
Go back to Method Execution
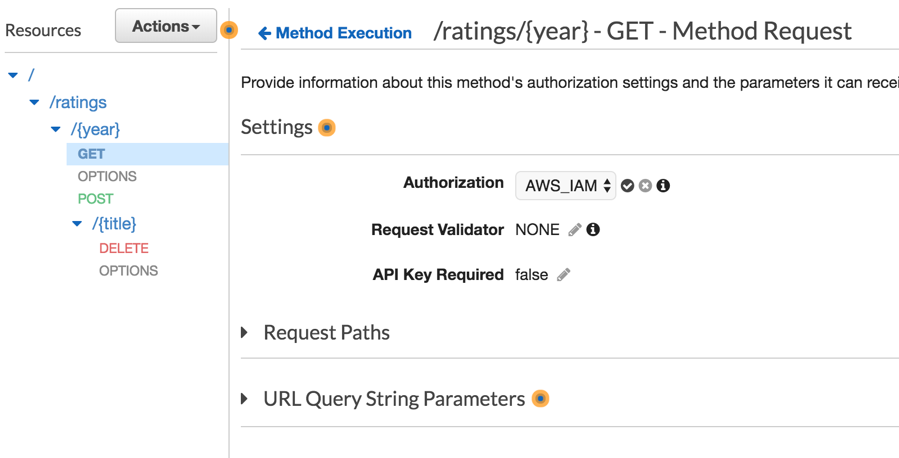[x=335, y=33]
